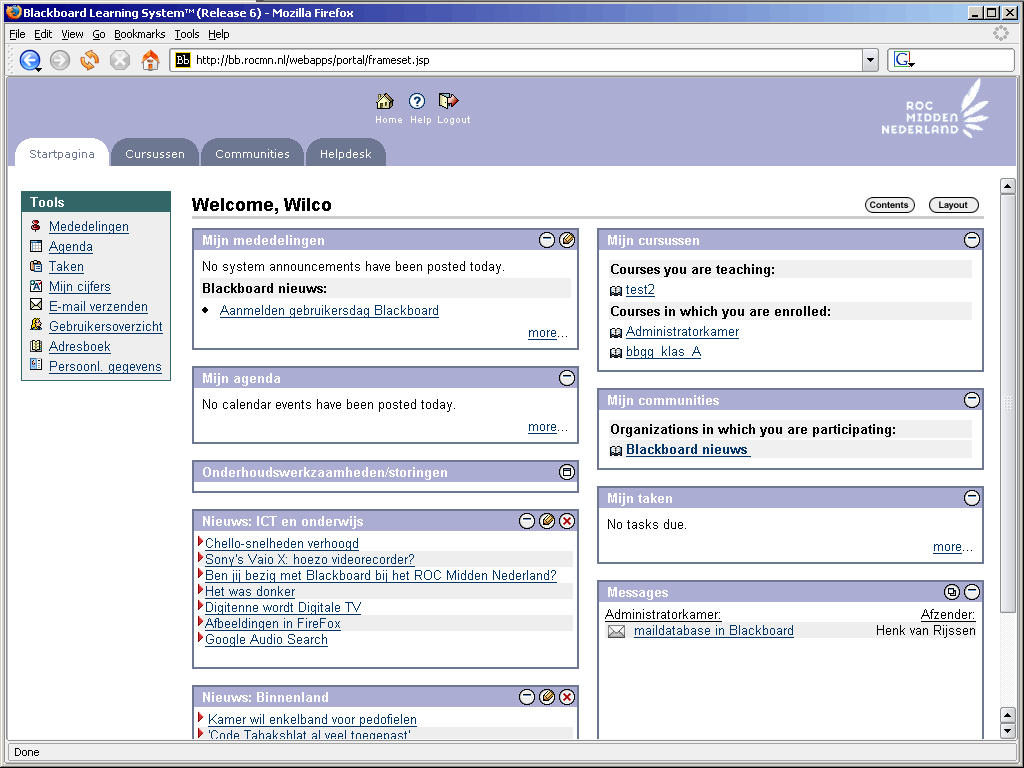Expand the Onderhoudswerkzaamheden/storingen module

coord(567,472)
